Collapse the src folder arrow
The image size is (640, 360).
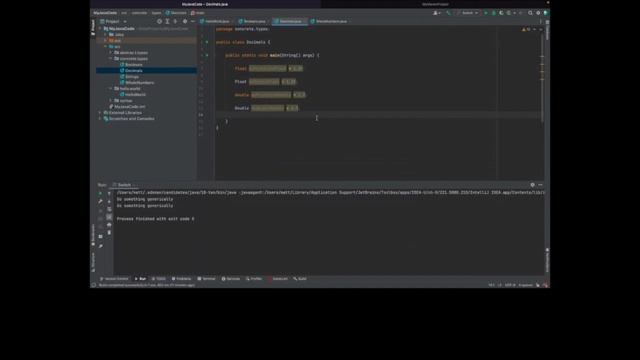[x=106, y=47]
